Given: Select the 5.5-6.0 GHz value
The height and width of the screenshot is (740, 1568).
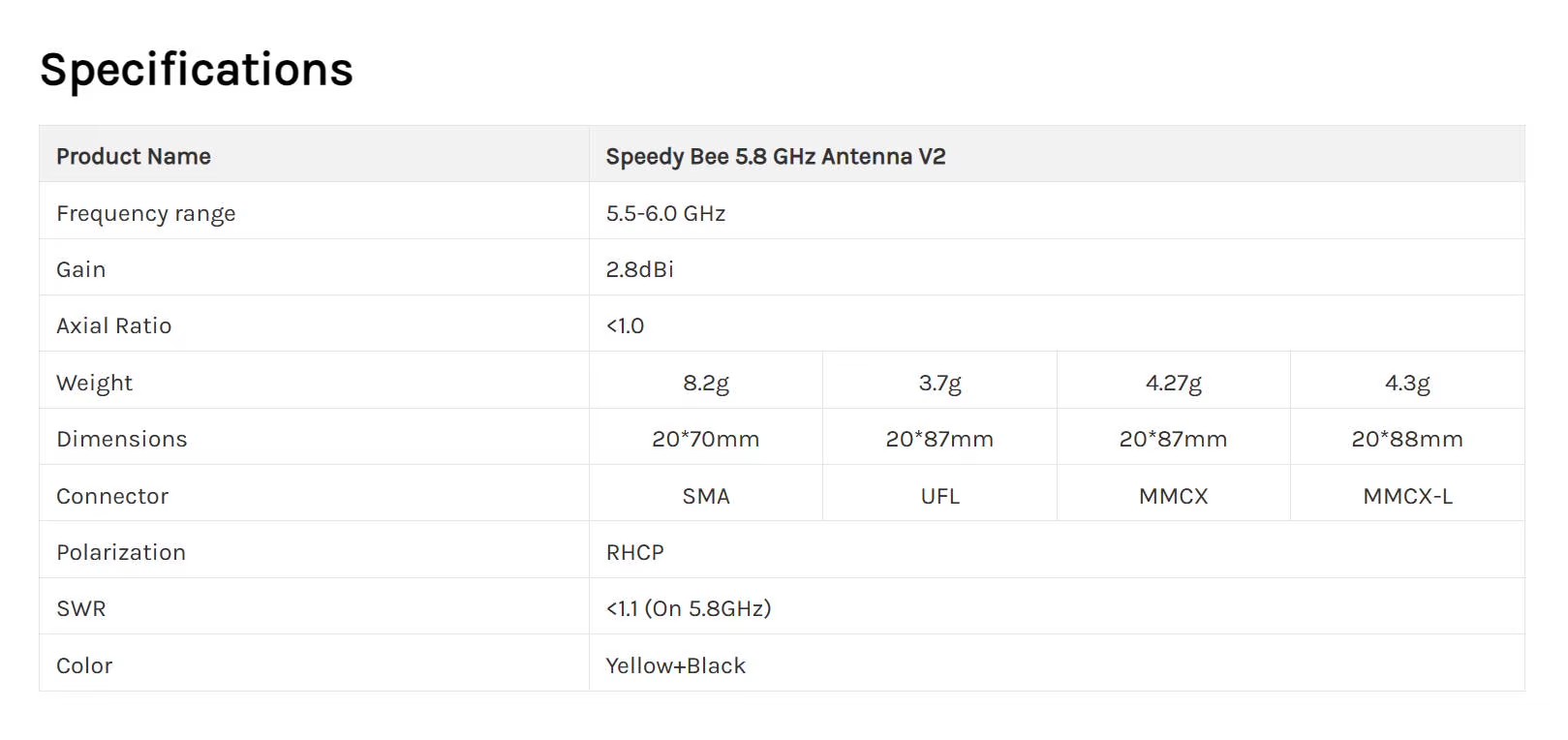Looking at the screenshot, I should (665, 213).
